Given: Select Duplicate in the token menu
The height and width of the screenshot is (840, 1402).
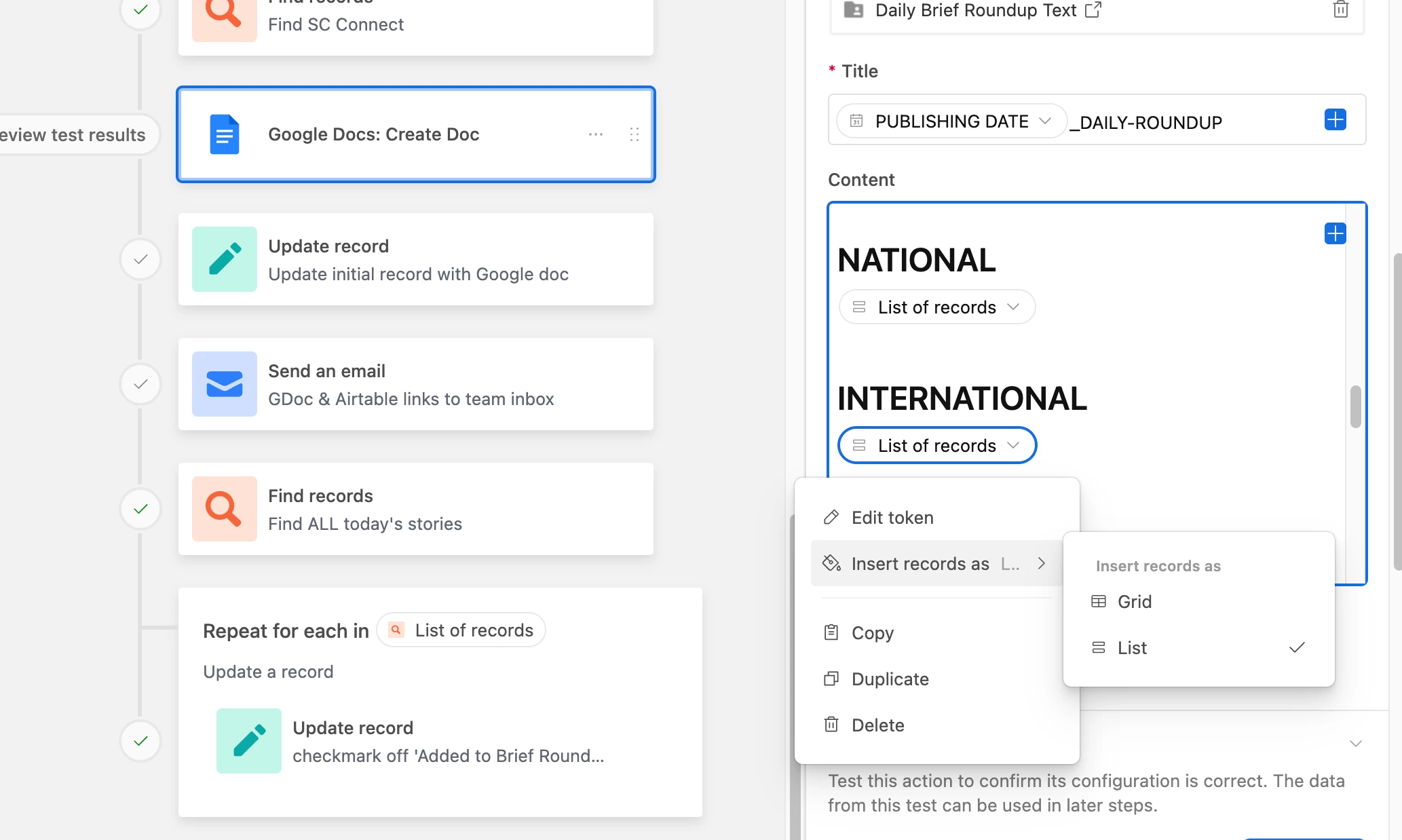Looking at the screenshot, I should pyautogui.click(x=890, y=679).
